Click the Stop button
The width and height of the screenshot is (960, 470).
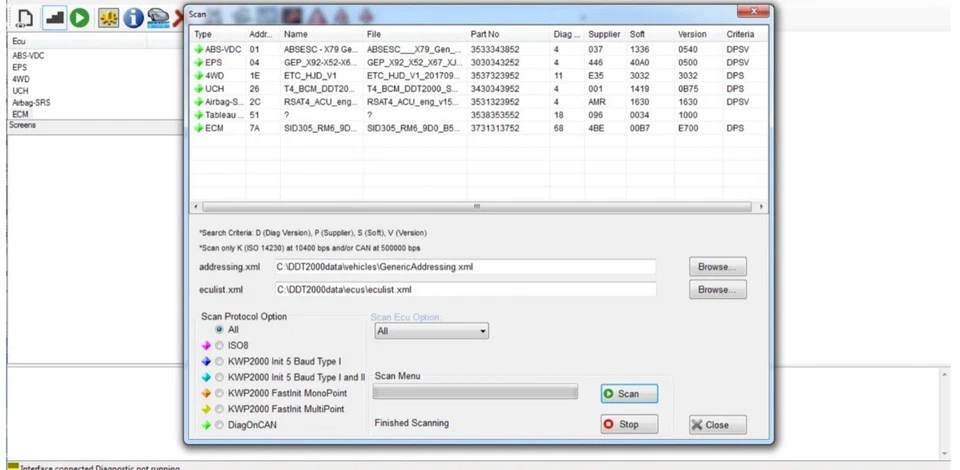click(x=629, y=424)
